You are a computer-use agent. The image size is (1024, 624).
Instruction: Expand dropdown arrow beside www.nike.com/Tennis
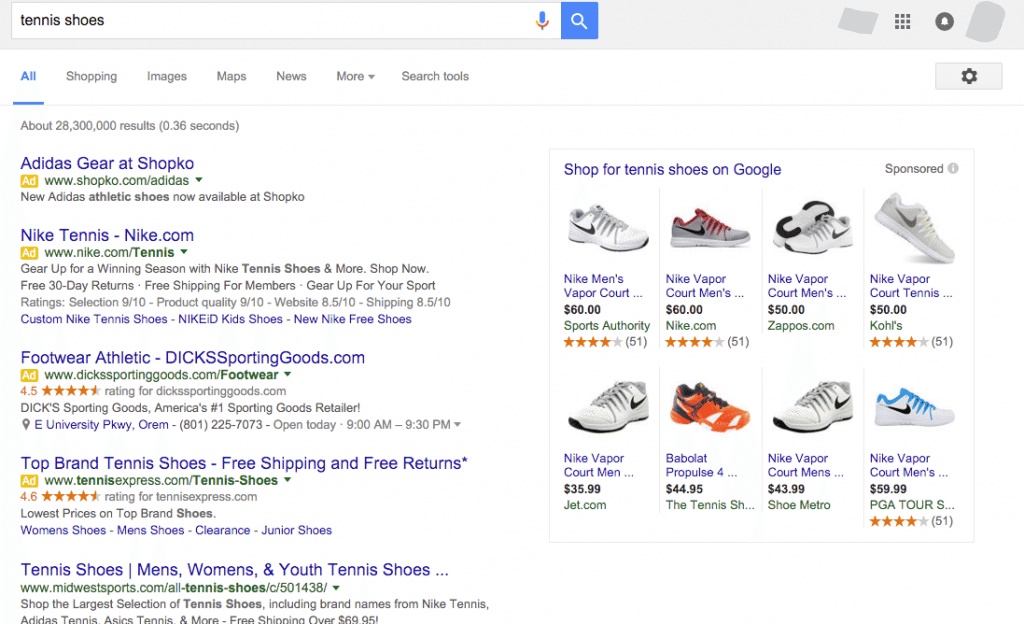[x=184, y=253]
